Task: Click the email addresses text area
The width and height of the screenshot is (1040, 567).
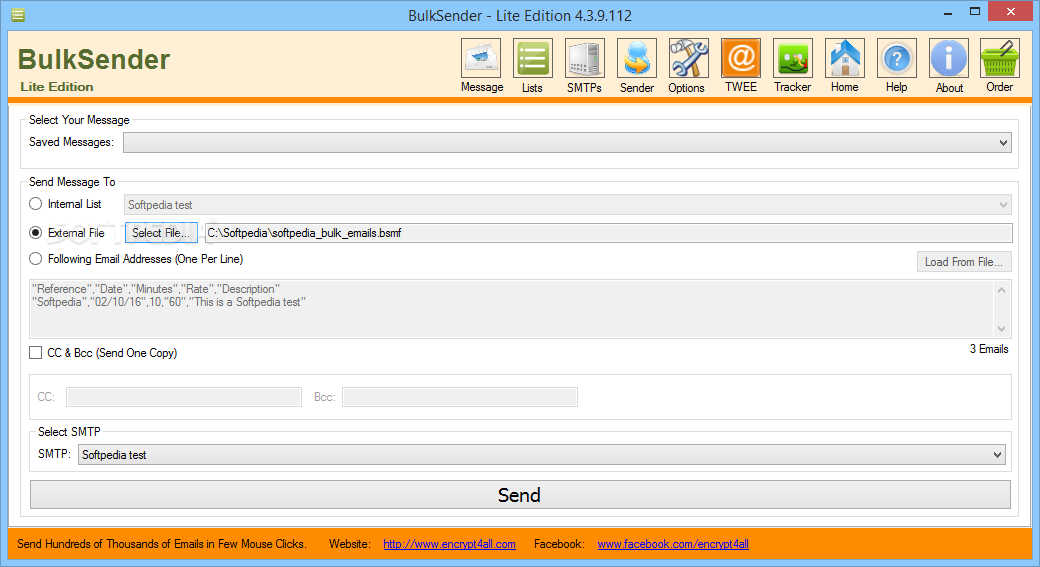Action: point(511,309)
